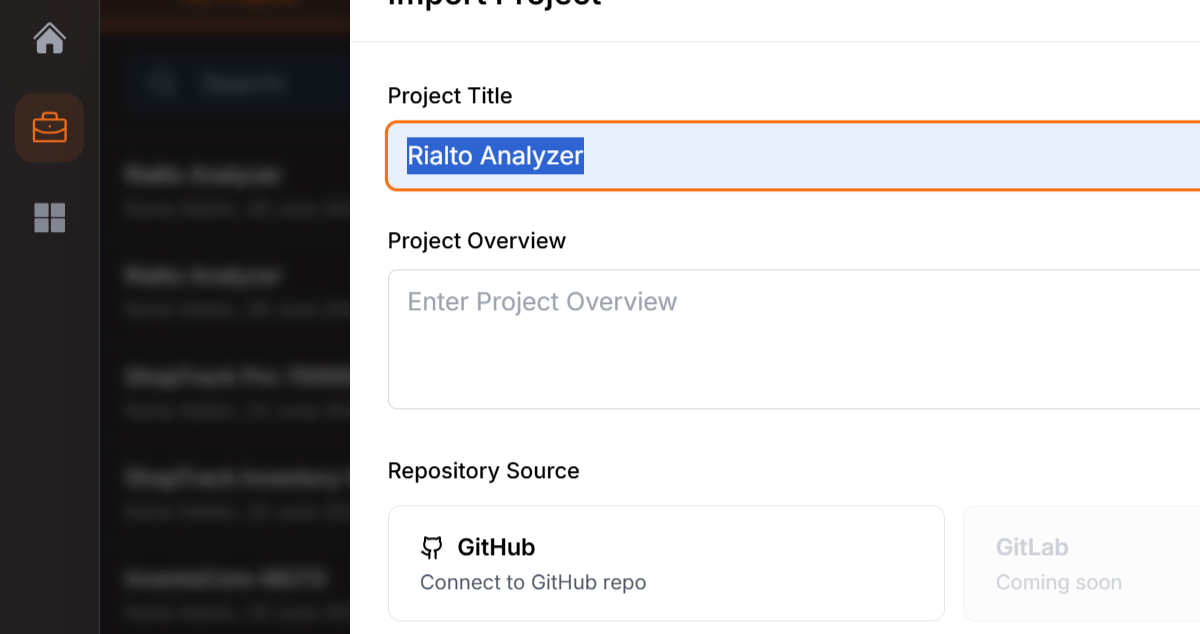Open the ShopTrack Pro project entry

coord(238,387)
